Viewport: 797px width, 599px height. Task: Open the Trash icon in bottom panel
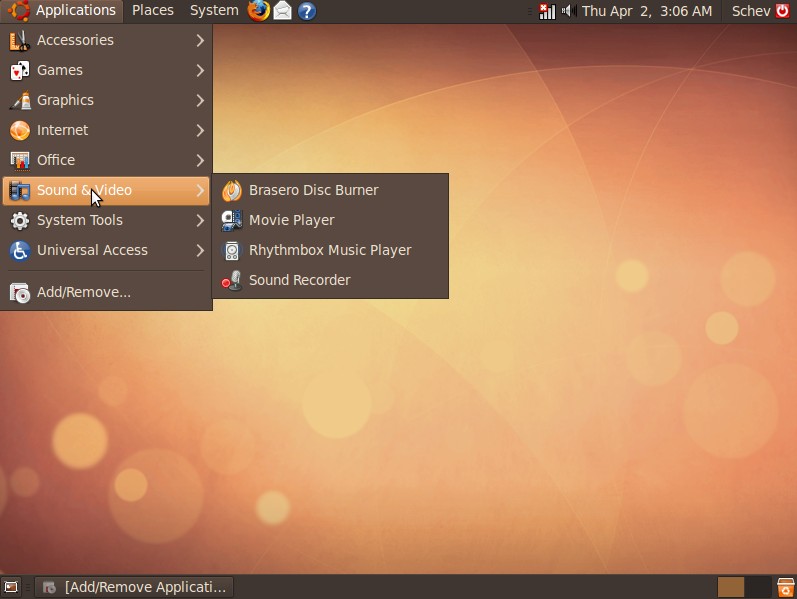785,587
